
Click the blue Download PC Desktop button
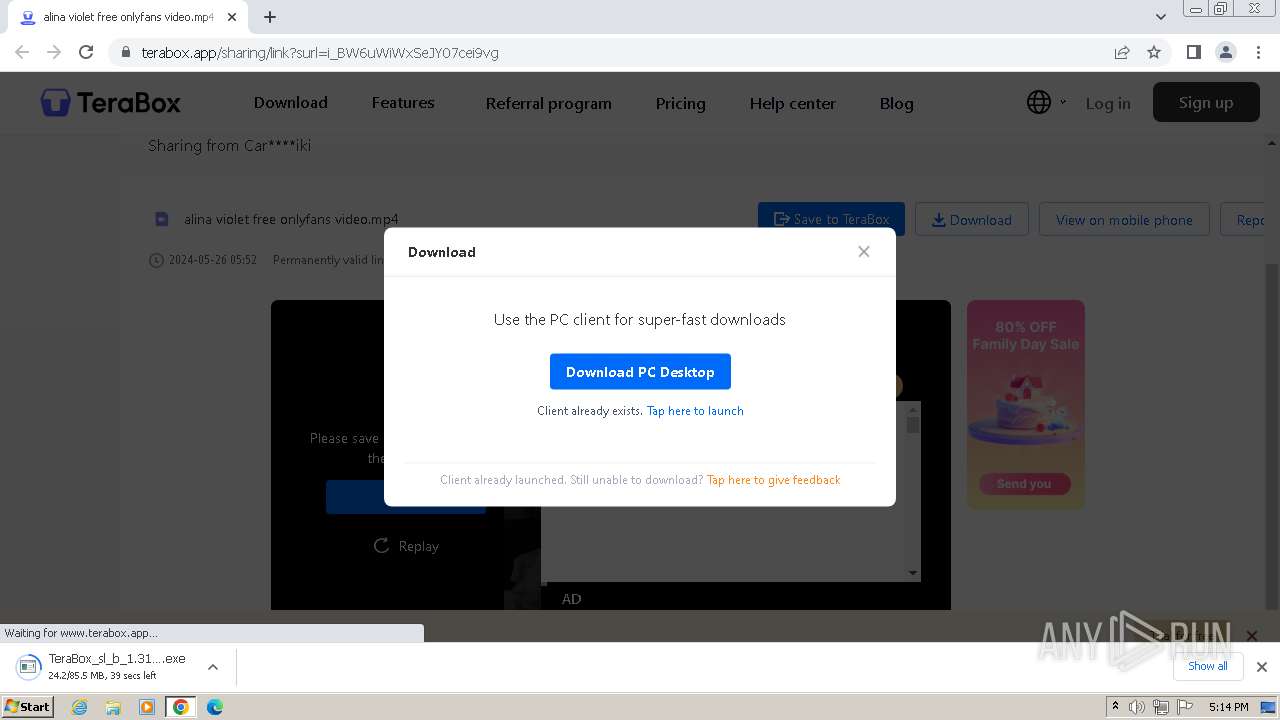tap(640, 372)
